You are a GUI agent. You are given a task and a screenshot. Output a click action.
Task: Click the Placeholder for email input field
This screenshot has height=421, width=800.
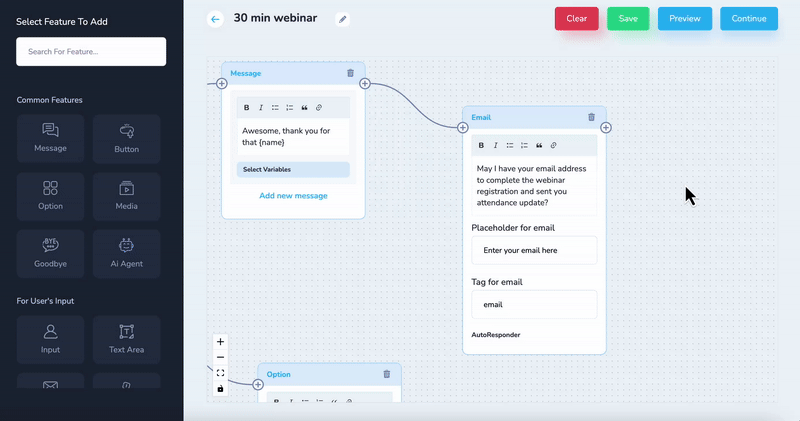534,250
